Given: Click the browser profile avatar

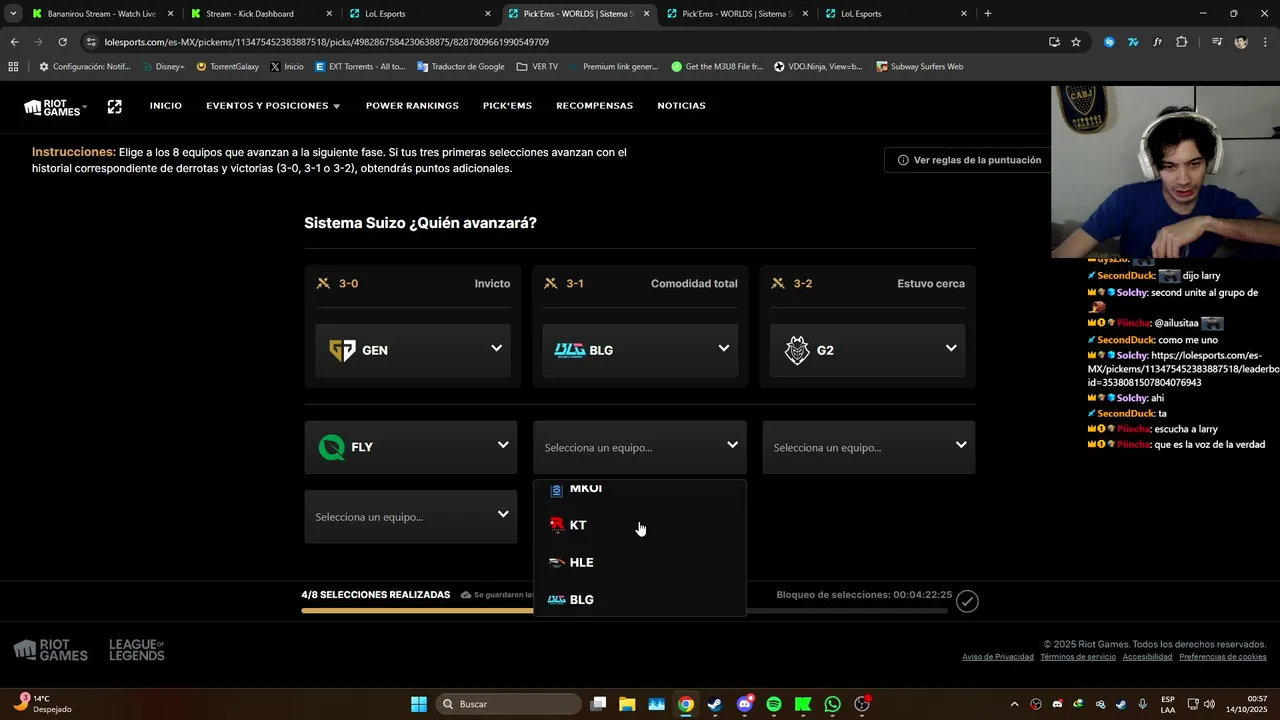Looking at the screenshot, I should (x=1241, y=42).
